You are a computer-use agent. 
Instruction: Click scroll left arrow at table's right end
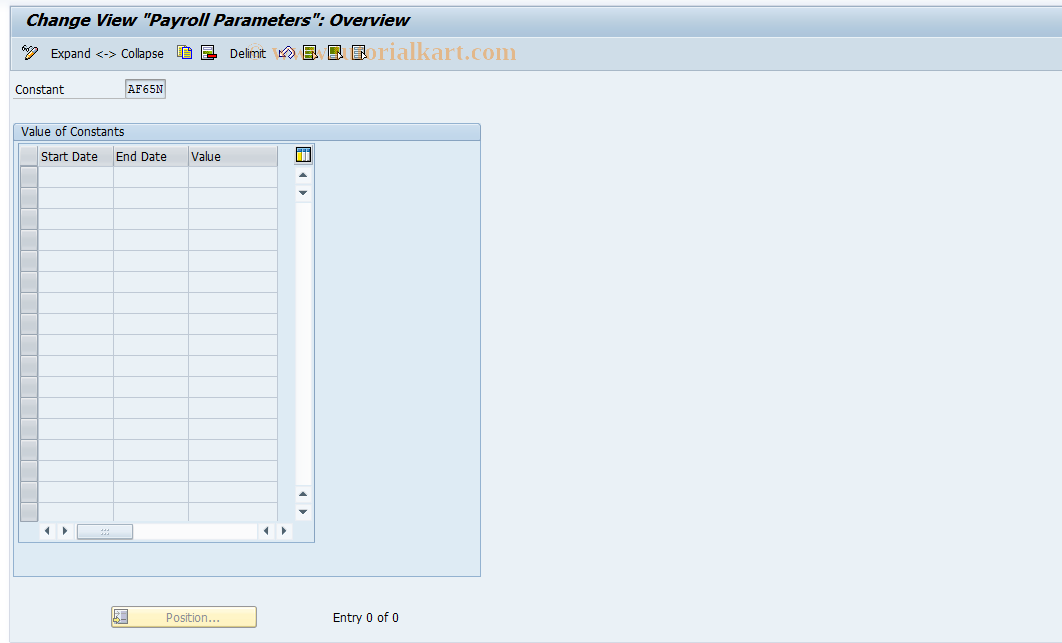tap(266, 531)
